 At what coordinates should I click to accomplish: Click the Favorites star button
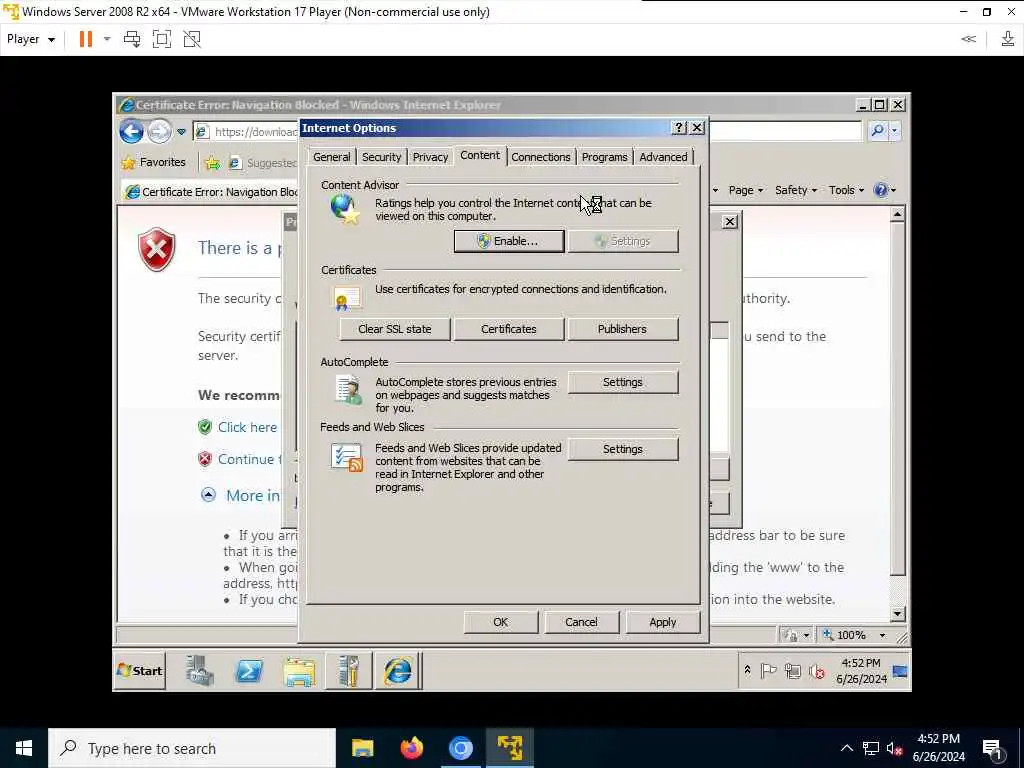click(154, 162)
